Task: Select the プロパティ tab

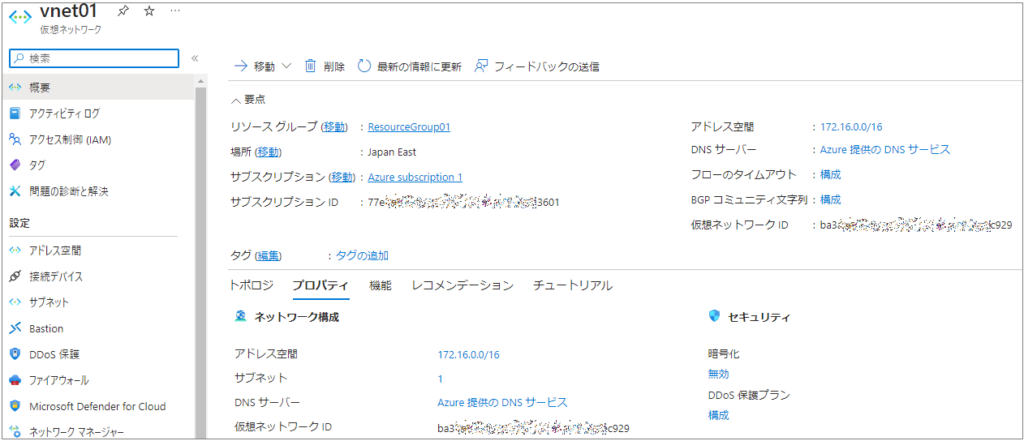Action: click(321, 286)
